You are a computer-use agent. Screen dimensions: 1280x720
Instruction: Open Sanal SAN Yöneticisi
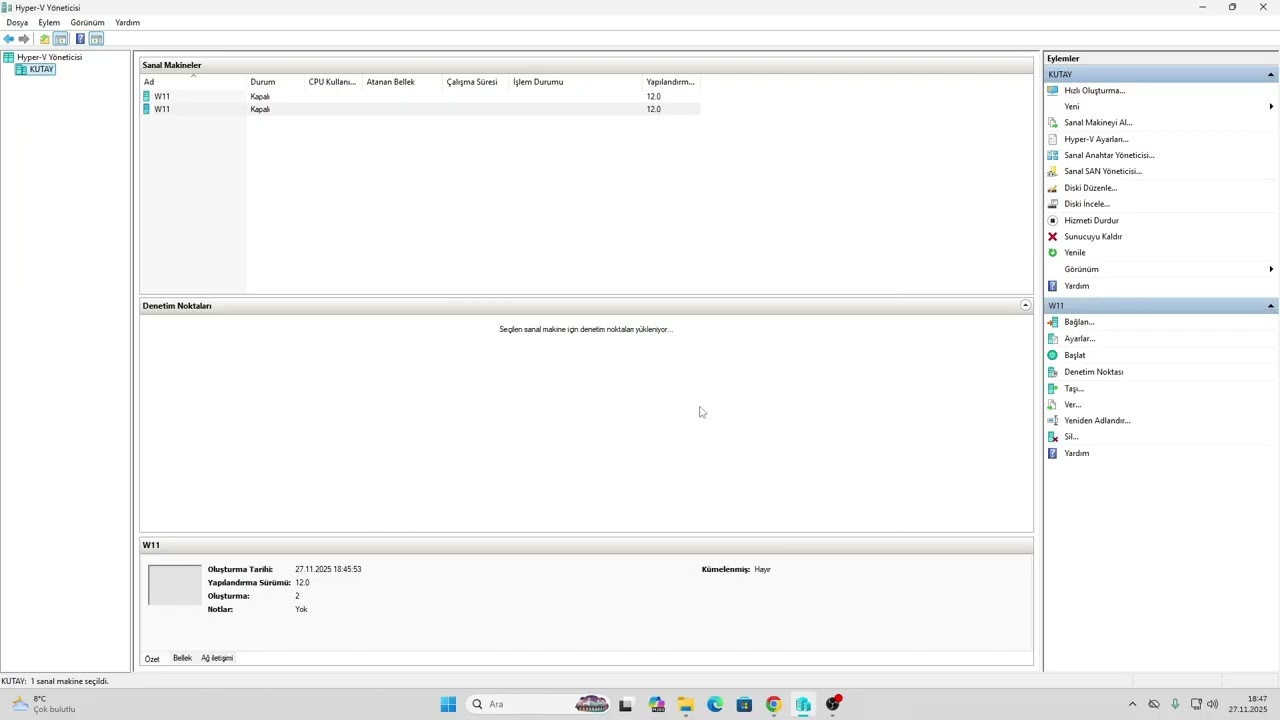[1103, 171]
